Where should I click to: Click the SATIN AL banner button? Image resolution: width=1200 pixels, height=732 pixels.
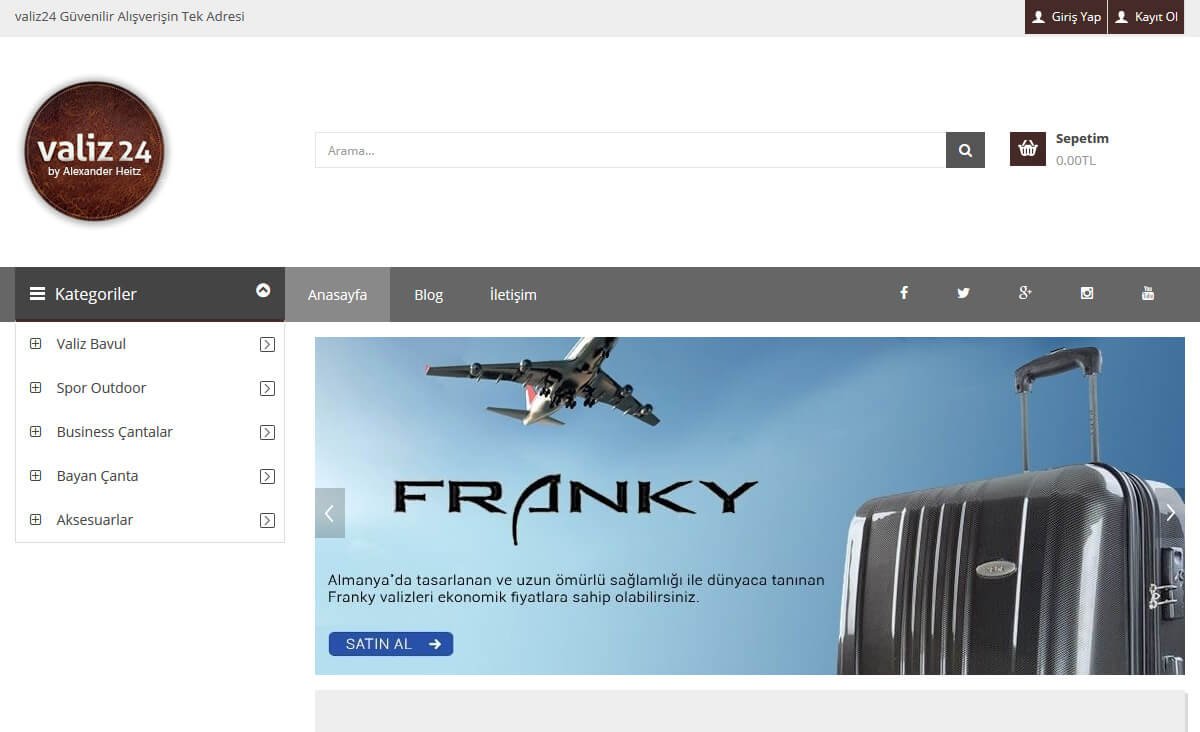tap(391, 644)
